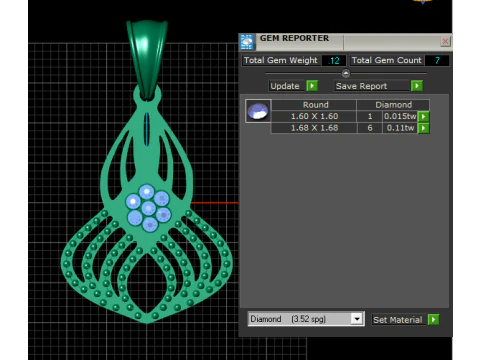The image size is (480, 360).
Task: Select the 1.60 X 1.60 size cell
Action: click(x=314, y=116)
